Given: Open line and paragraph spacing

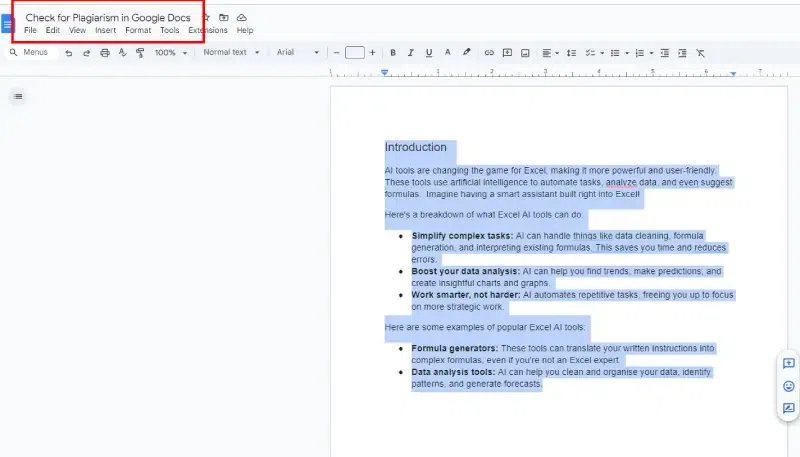Looking at the screenshot, I should pyautogui.click(x=571, y=53).
